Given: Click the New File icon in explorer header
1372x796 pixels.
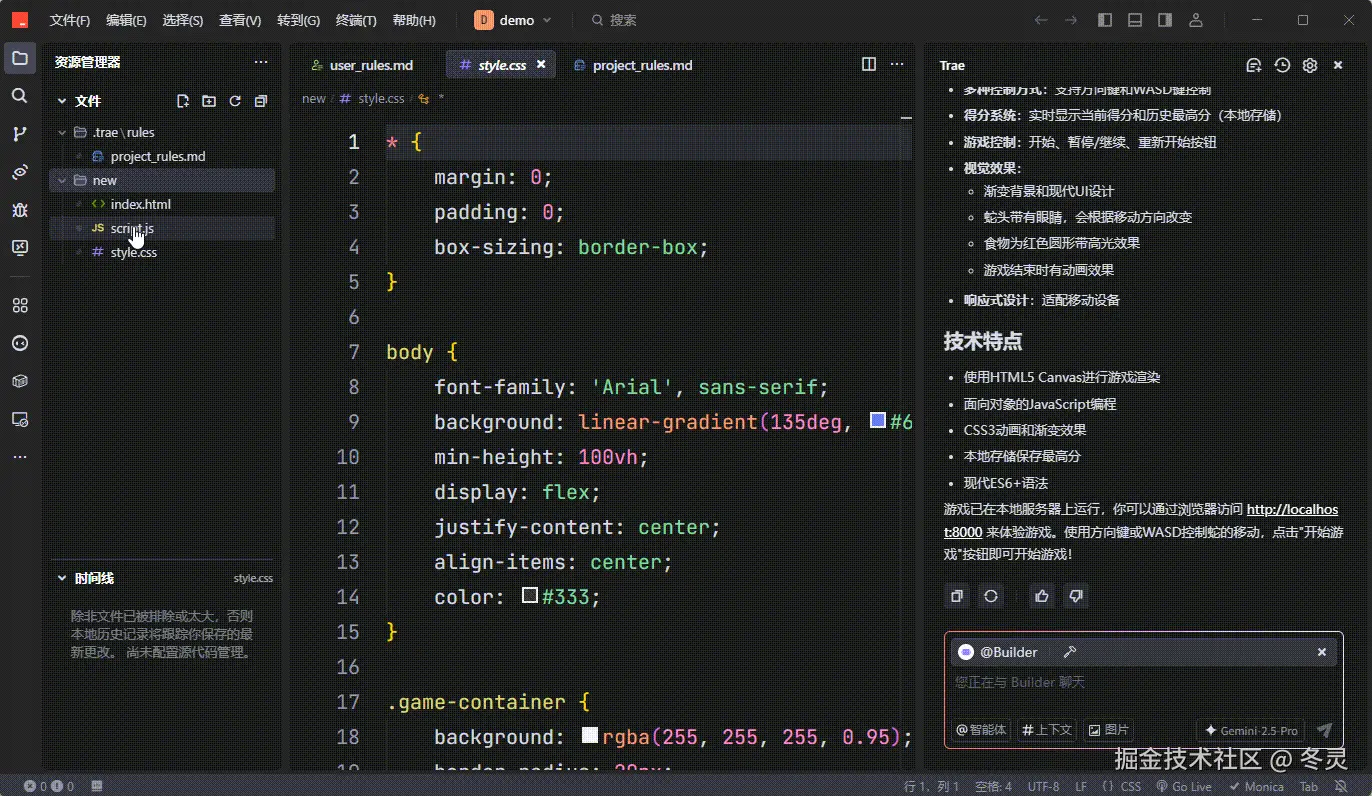Looking at the screenshot, I should [183, 101].
